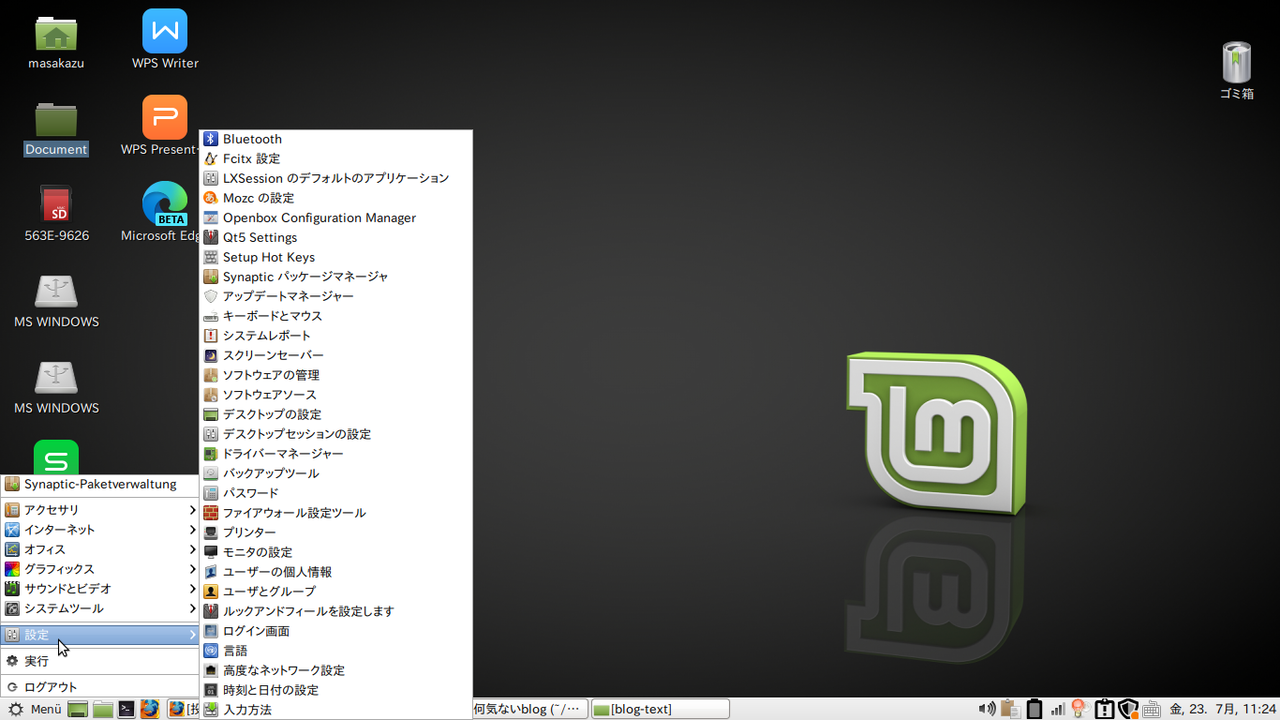
Task: Open the system report tray icon
Action: click(1104, 709)
